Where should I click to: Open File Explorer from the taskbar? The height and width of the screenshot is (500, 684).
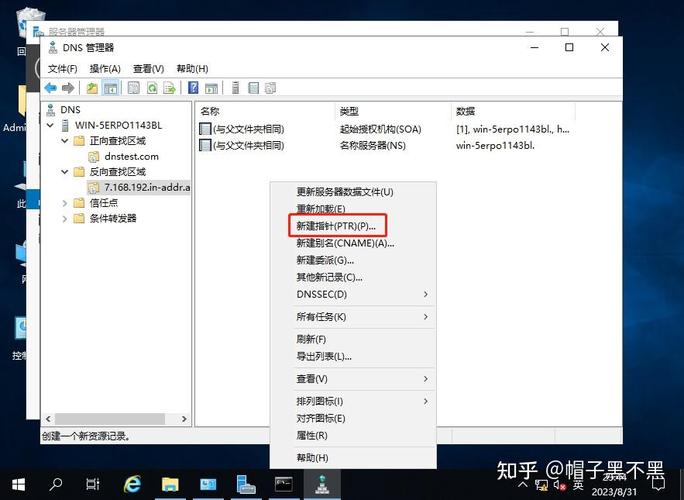pos(170,484)
